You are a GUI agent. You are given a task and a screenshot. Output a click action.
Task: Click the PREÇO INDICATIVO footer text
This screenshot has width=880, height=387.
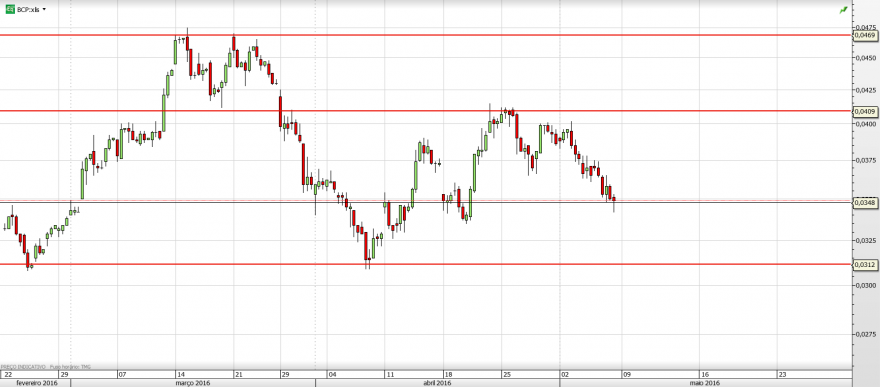(23, 367)
